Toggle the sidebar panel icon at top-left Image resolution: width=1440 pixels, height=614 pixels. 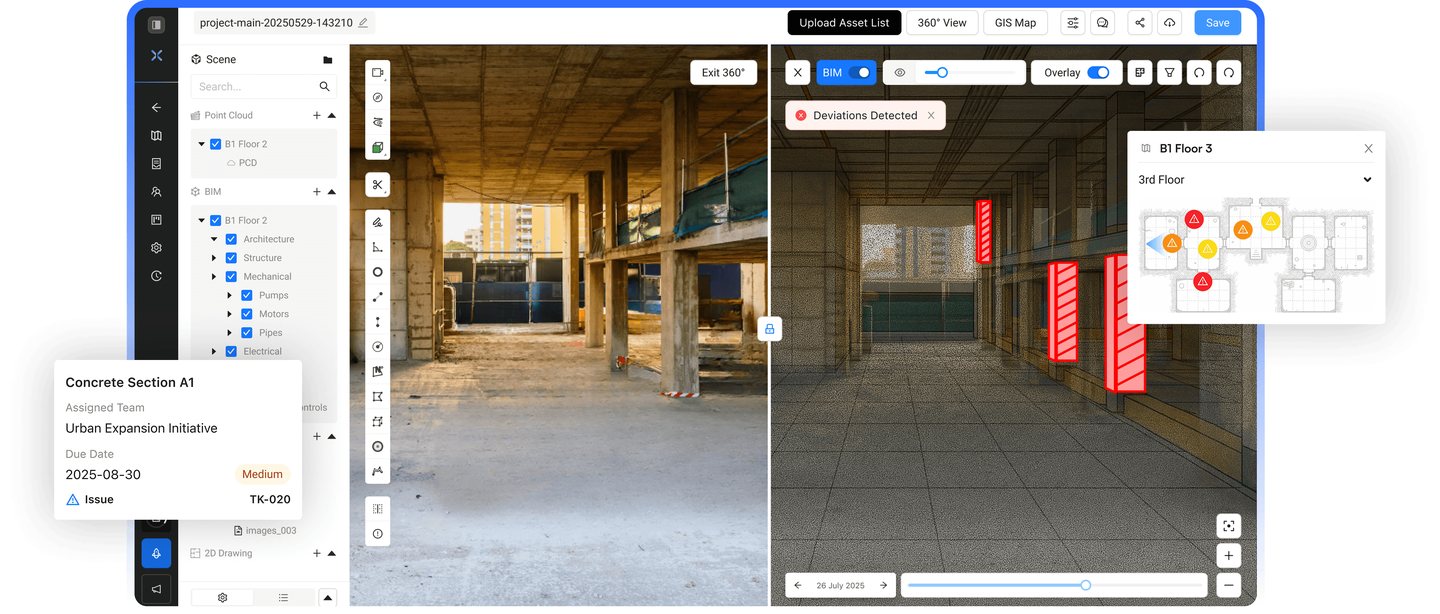click(x=156, y=25)
